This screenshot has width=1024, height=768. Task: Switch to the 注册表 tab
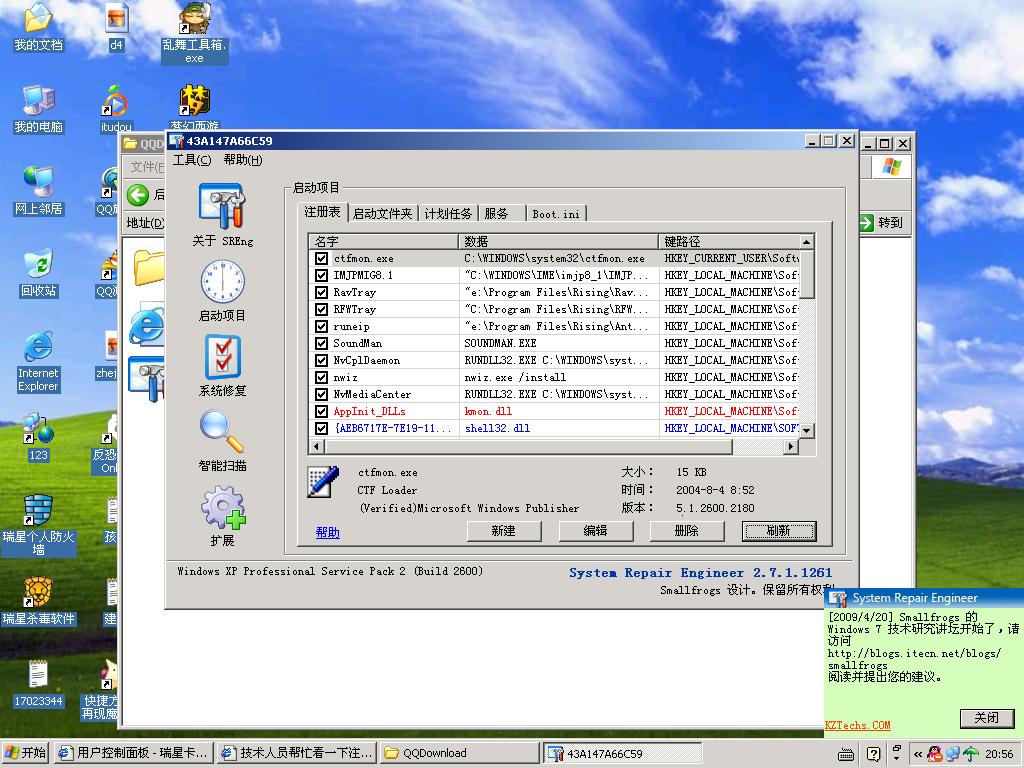323,212
